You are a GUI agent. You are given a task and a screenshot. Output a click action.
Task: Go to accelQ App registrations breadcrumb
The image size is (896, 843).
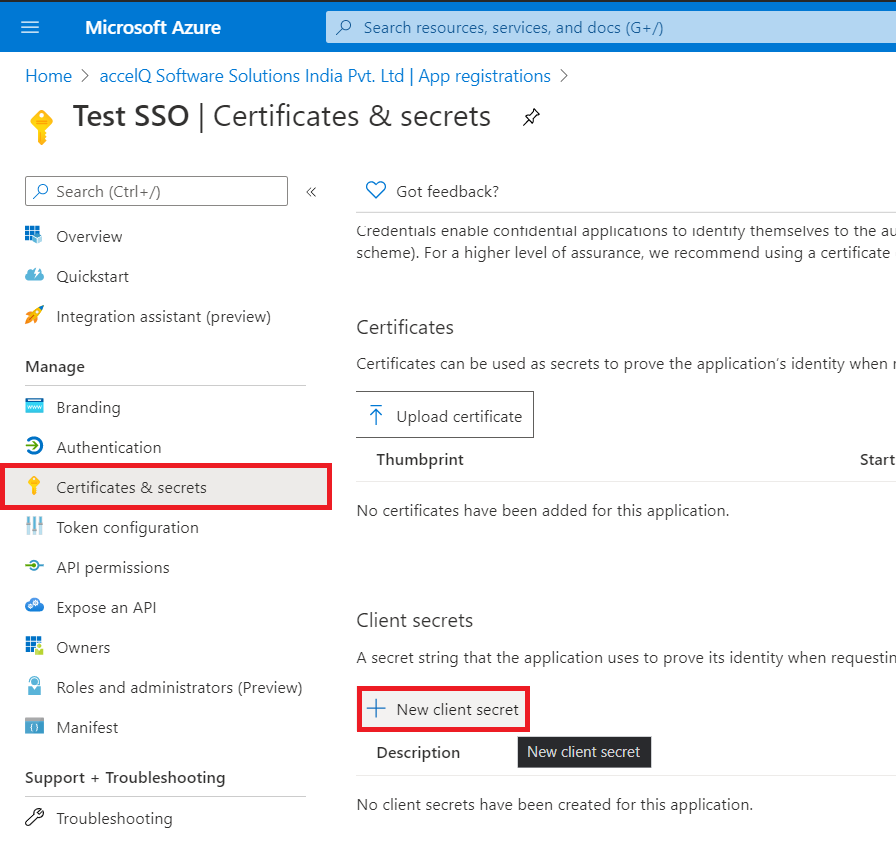coord(325,76)
